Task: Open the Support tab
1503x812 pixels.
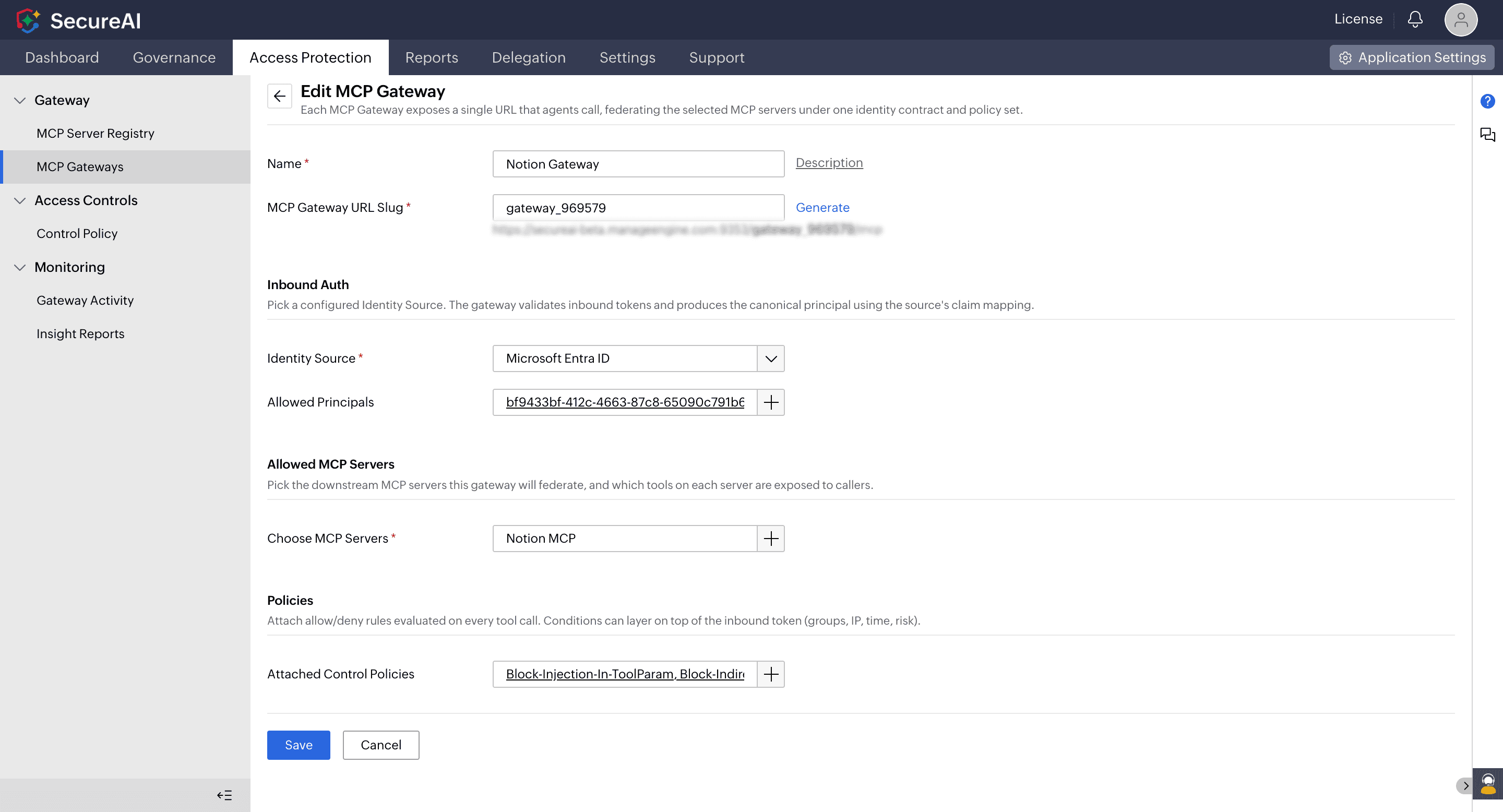Action: coord(717,57)
